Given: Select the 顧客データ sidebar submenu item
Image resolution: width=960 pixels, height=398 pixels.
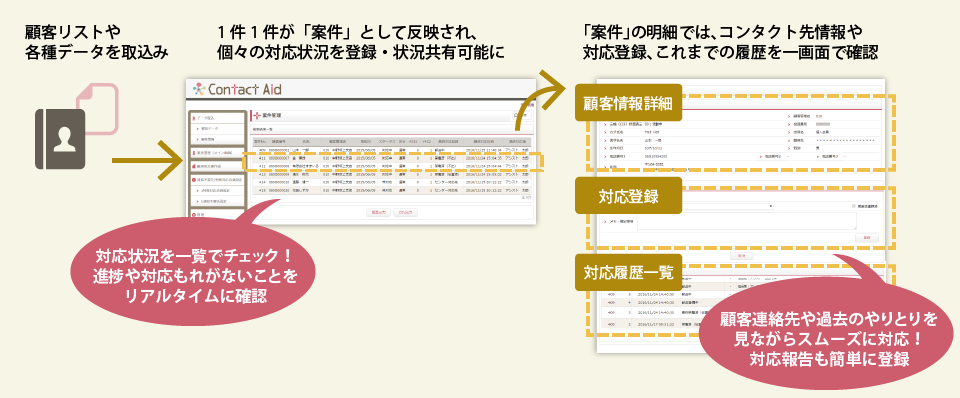Looking at the screenshot, I should tap(217, 128).
